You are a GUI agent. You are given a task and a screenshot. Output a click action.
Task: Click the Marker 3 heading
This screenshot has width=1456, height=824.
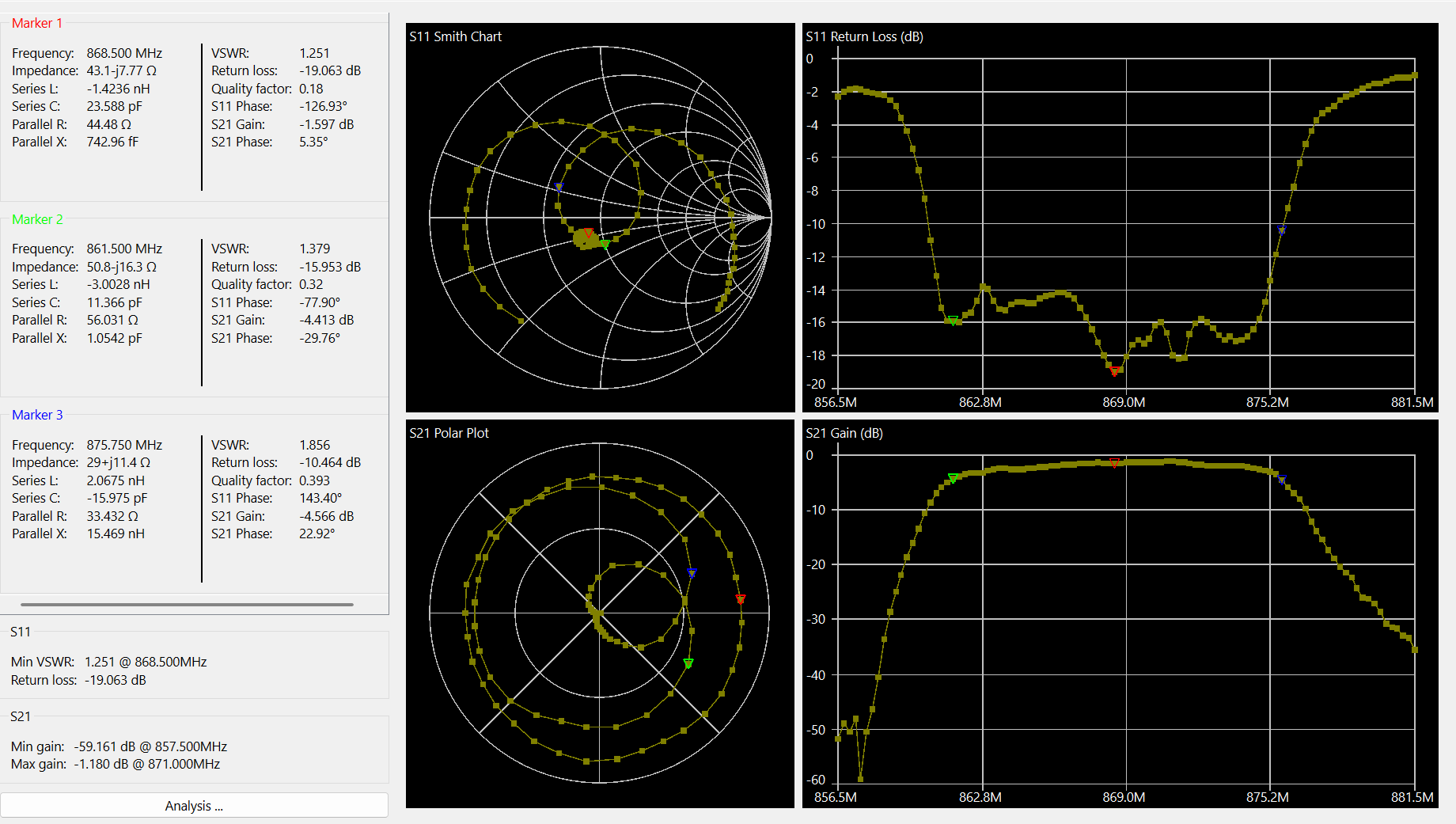click(x=37, y=415)
